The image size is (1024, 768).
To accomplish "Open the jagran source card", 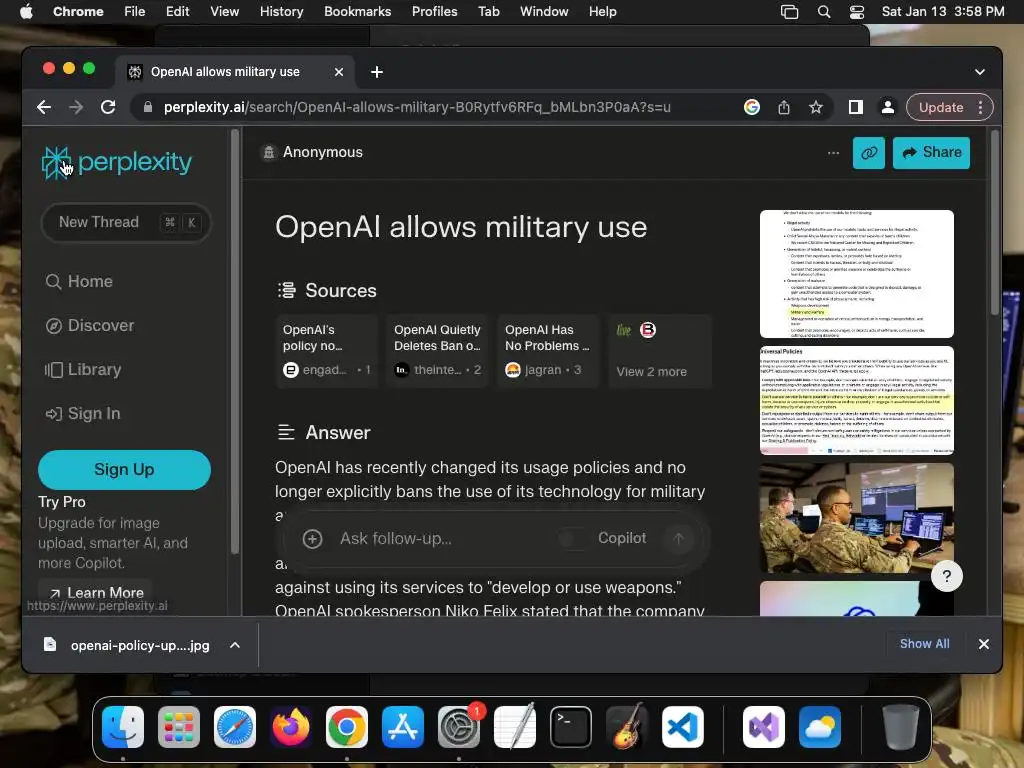I will (x=549, y=351).
